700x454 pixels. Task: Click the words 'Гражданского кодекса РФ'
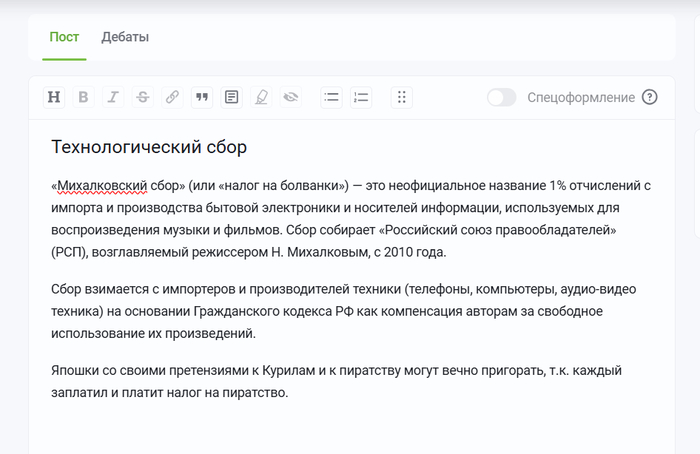coord(274,311)
